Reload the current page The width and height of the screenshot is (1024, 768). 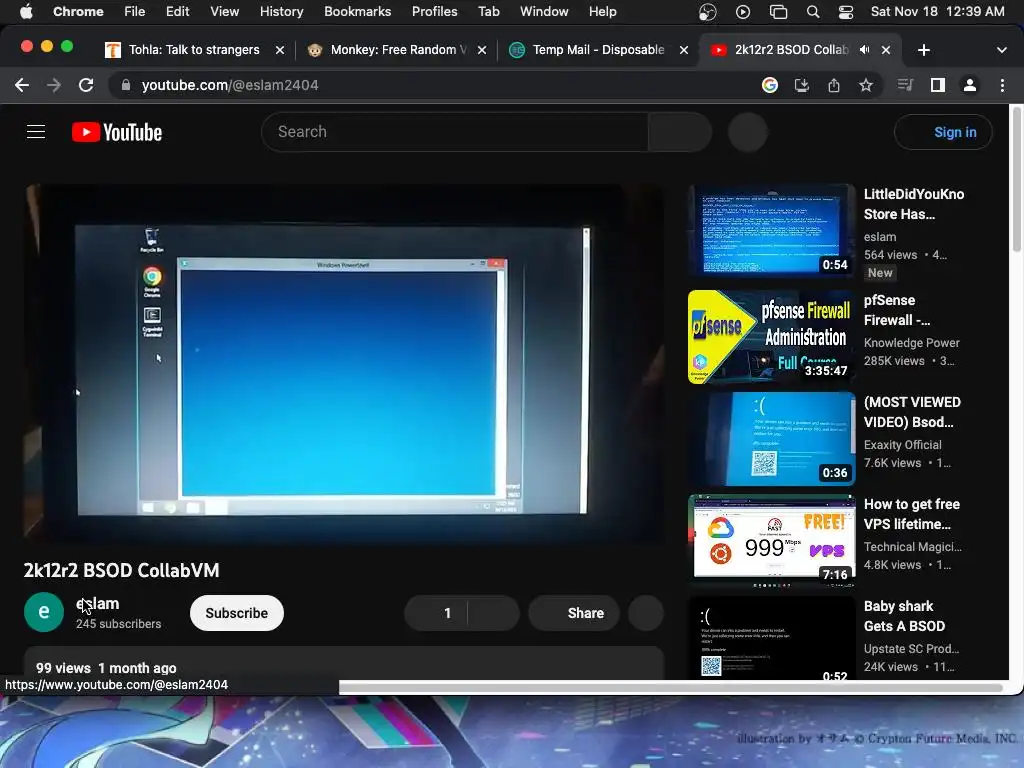(x=86, y=85)
